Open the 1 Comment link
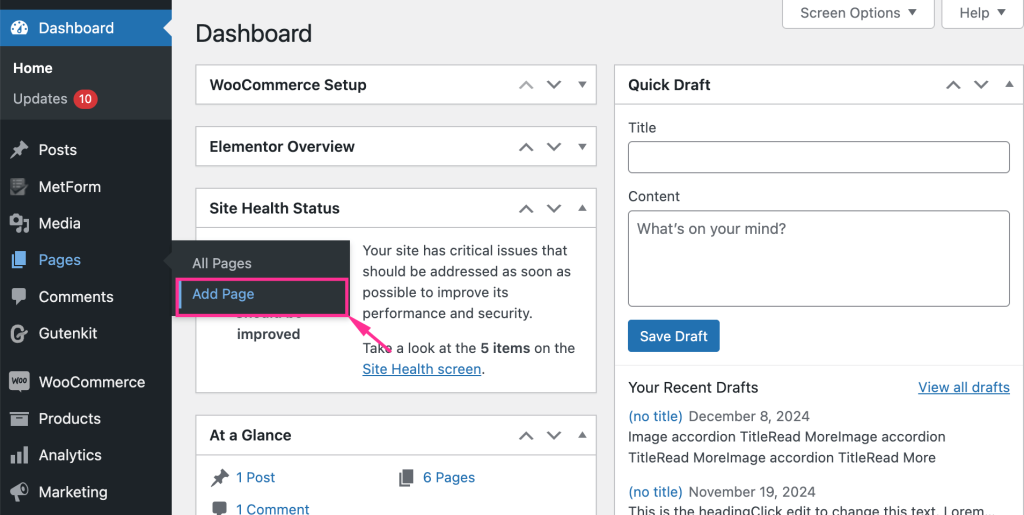The width and height of the screenshot is (1024, 515). pos(272,509)
